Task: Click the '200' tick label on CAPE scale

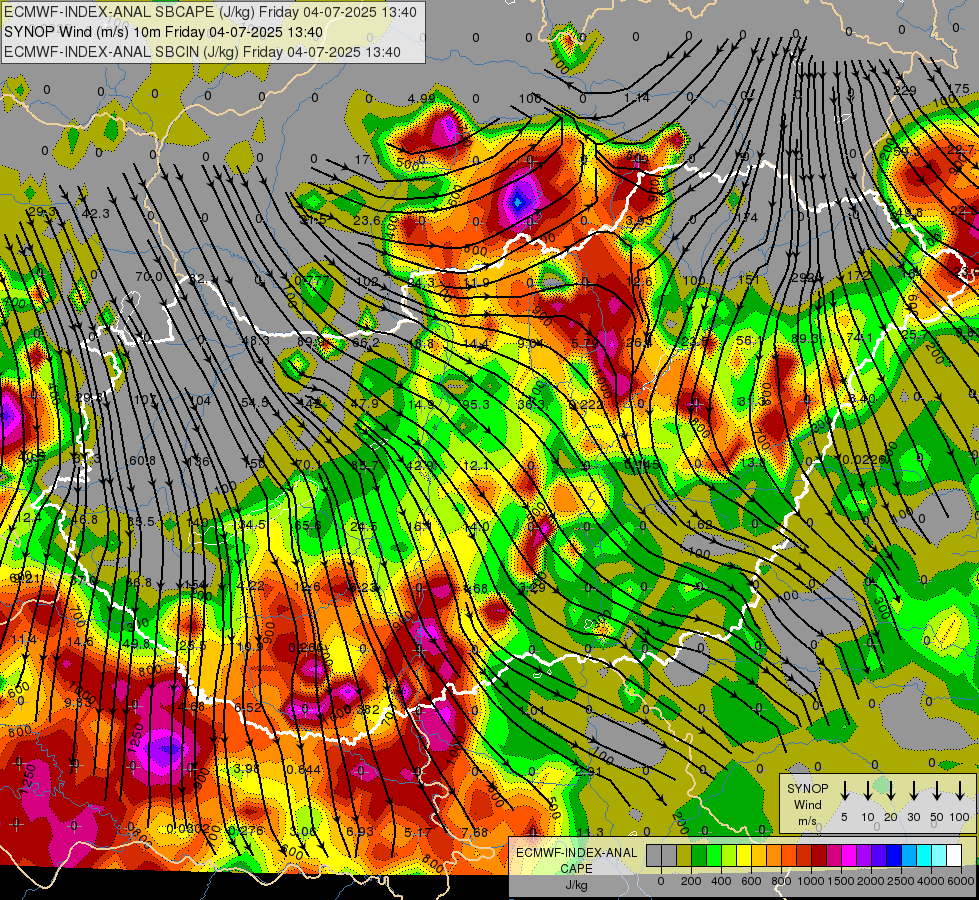Action: [x=691, y=881]
